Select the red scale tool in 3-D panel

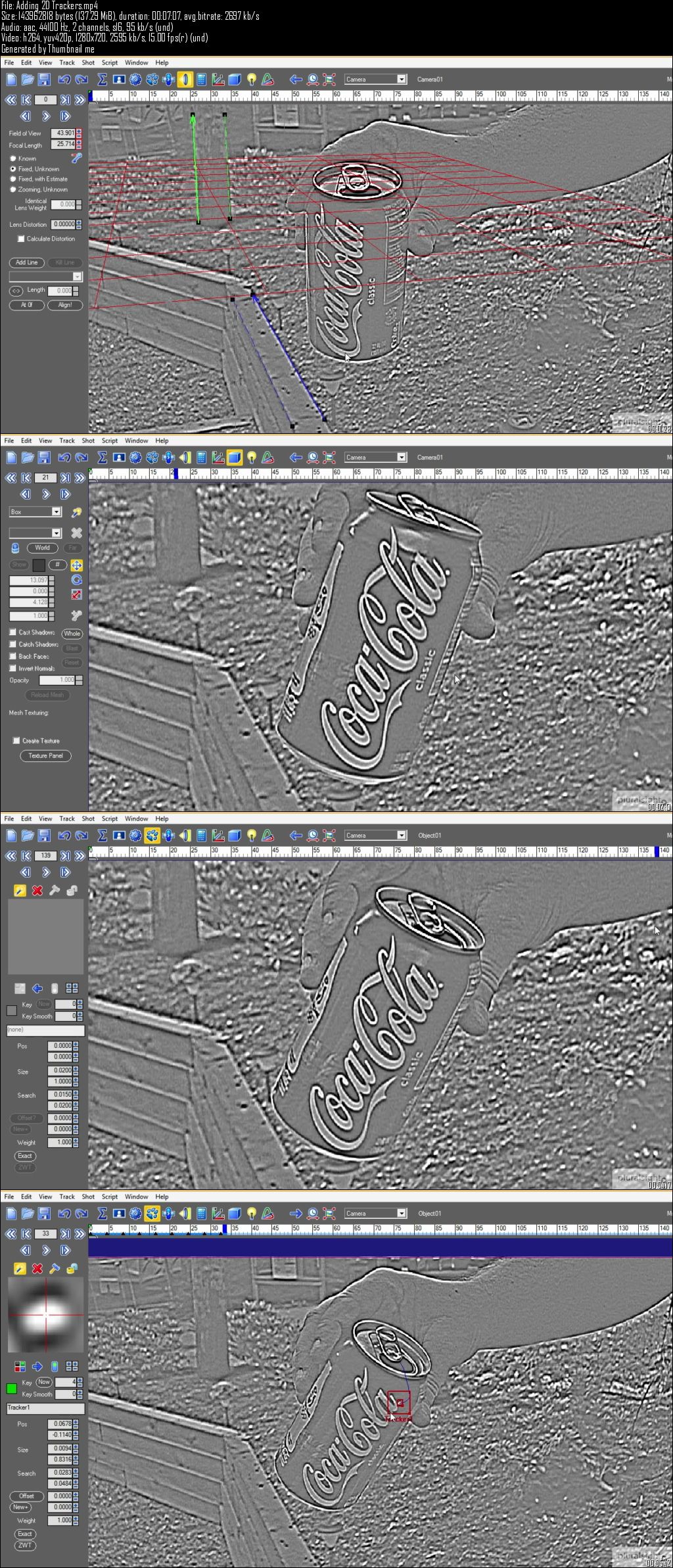click(76, 594)
